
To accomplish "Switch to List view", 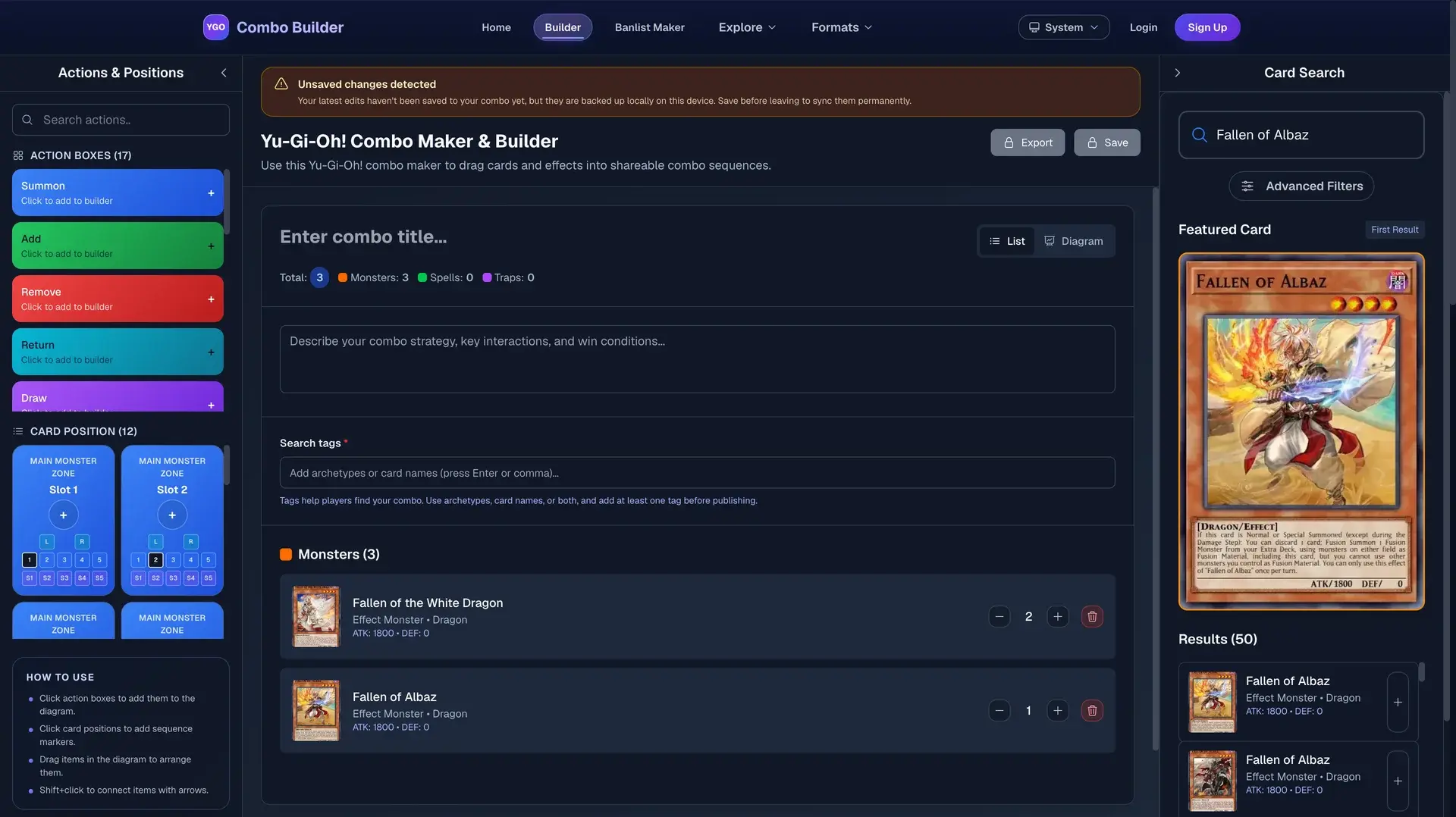I will [1007, 241].
